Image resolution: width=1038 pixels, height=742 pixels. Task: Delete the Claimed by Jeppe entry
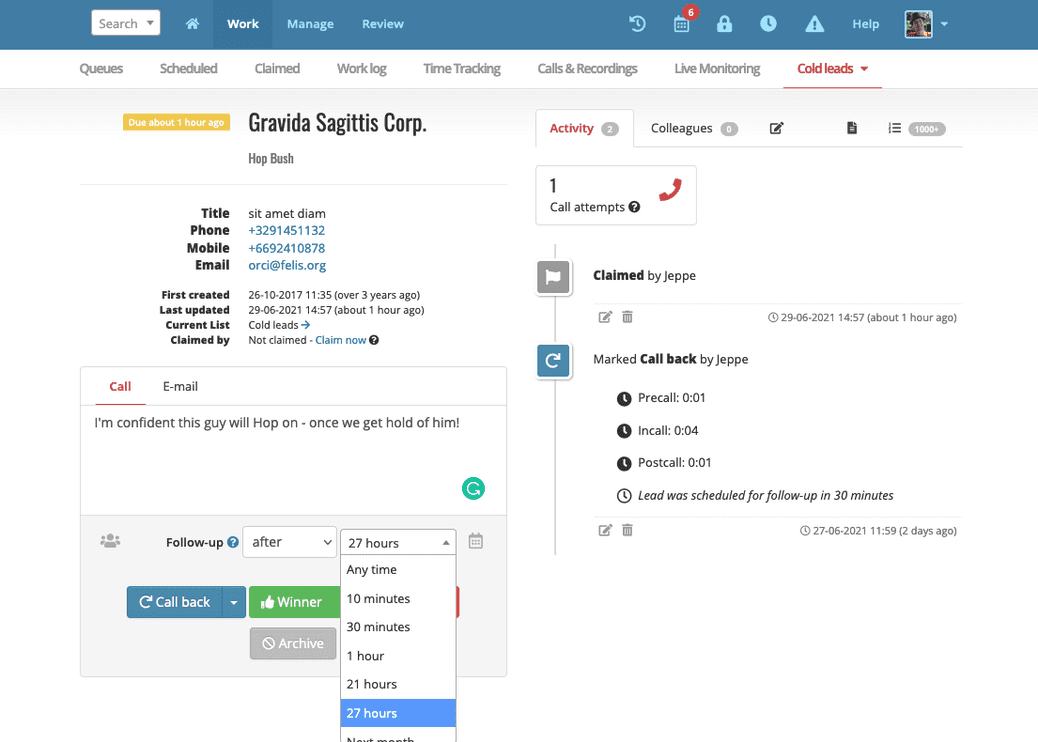[628, 317]
